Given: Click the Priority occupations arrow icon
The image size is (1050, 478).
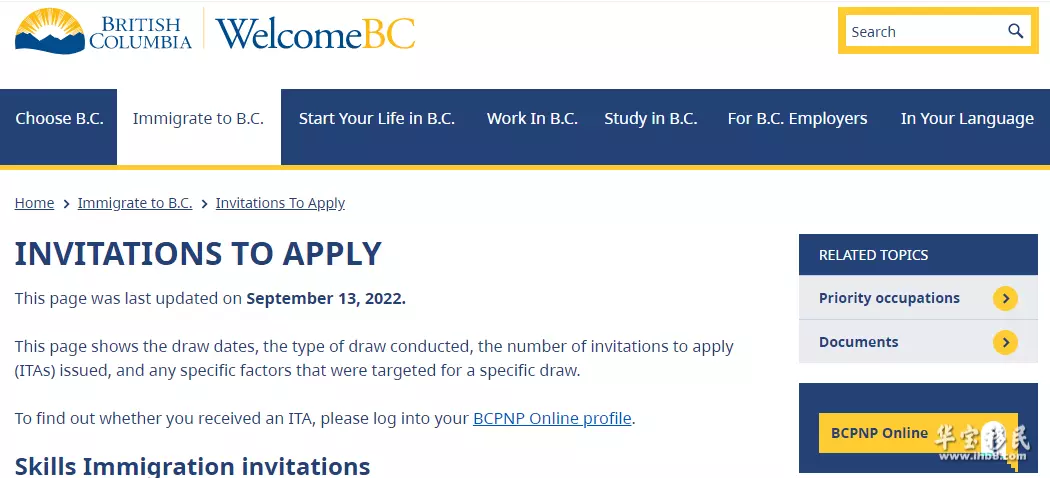Looking at the screenshot, I should pos(1005,298).
